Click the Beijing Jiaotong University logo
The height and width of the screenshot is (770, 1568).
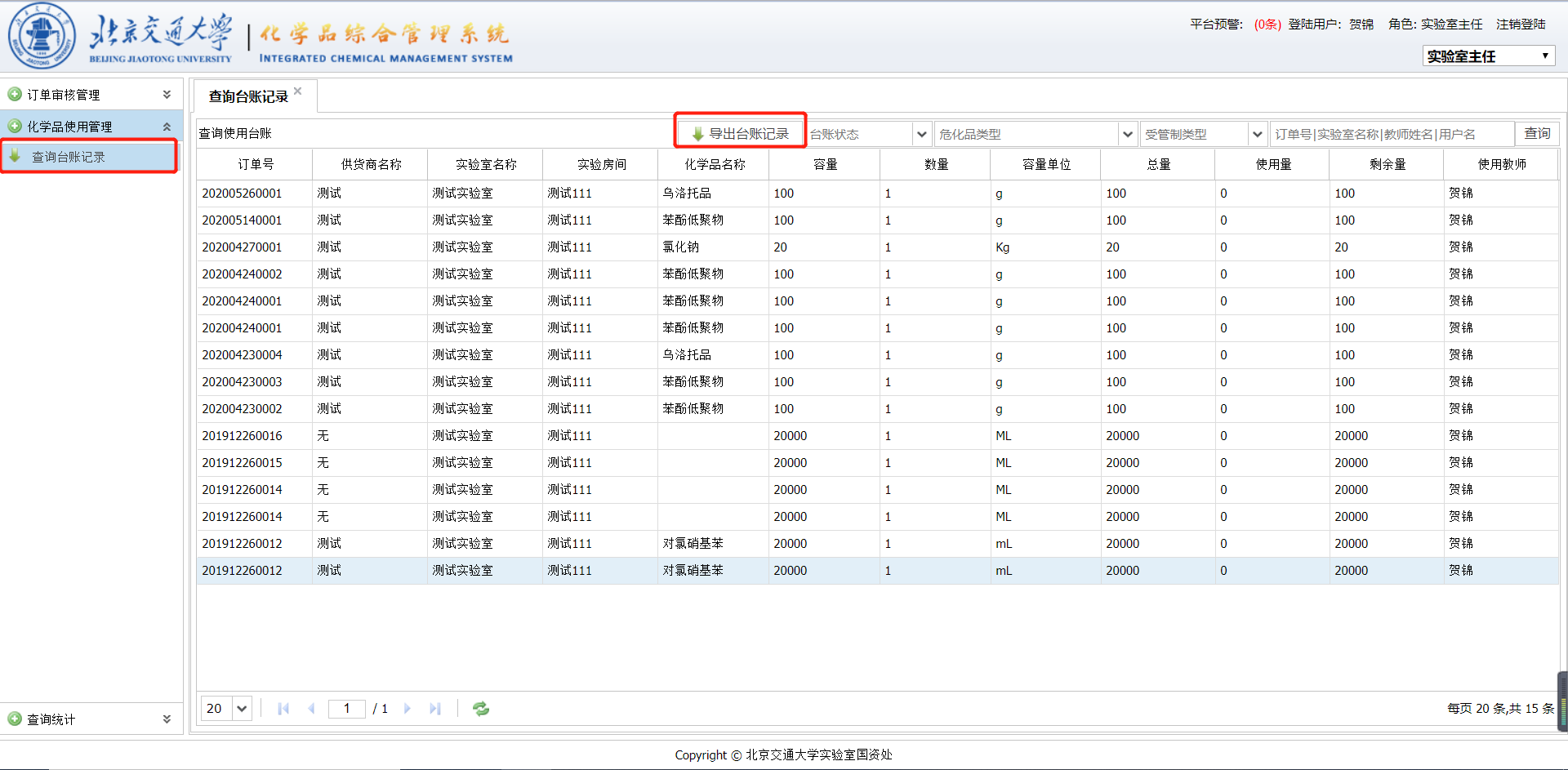coord(42,37)
